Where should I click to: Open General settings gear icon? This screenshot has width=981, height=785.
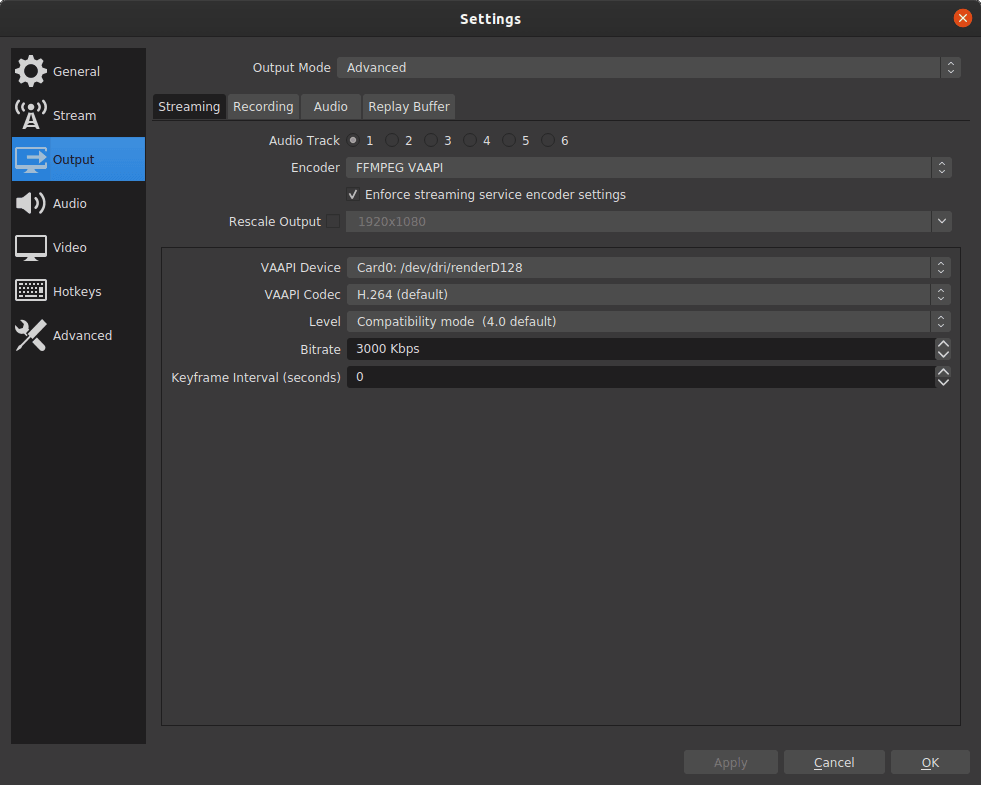[x=31, y=71]
